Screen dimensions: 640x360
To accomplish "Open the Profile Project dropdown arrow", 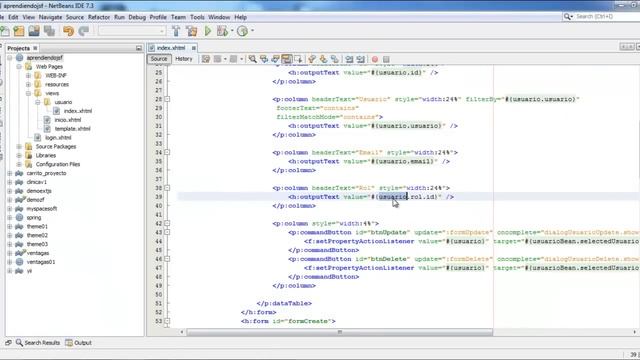I will point(252,31).
